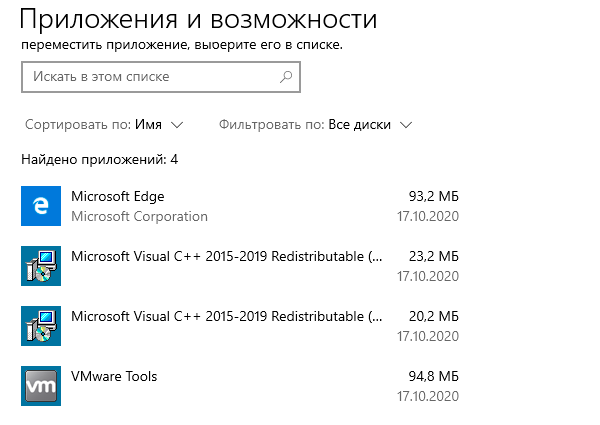Select the VMware Tools list entry name
Viewport: 600px width, 425px height.
tap(114, 376)
